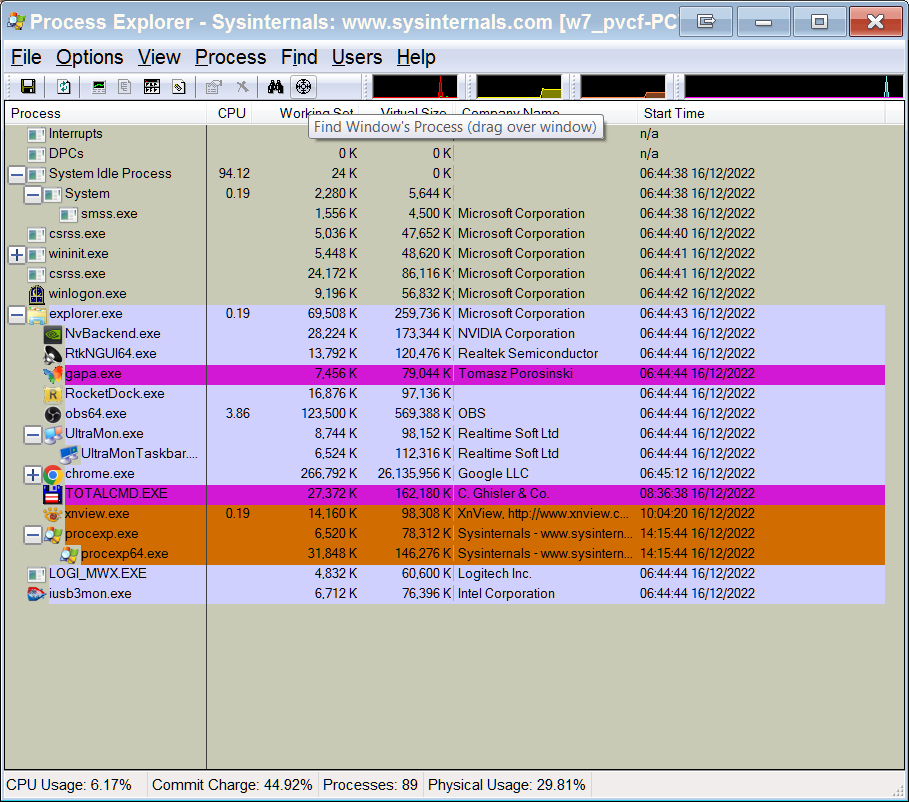Viewport: 909px width, 802px height.
Task: Click Find Window's Process crosshair icon
Action: pos(304,87)
